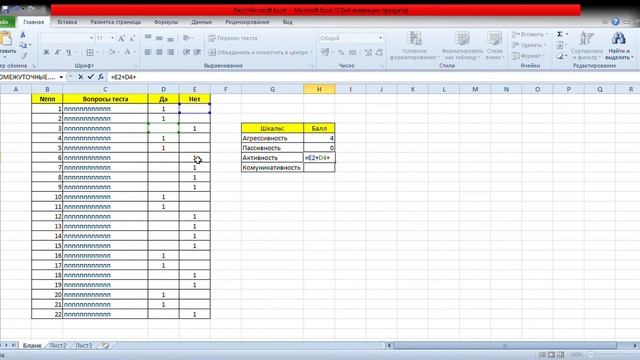Open Insert Function fx dialog
This screenshot has width=640, height=360.
tap(100, 77)
